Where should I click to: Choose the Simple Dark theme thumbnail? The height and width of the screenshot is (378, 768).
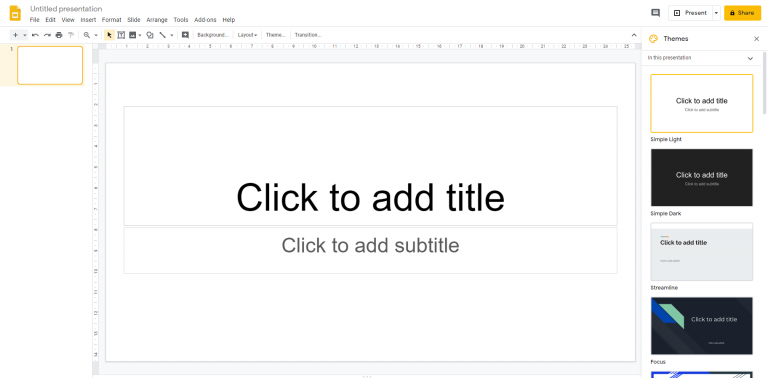(x=701, y=177)
